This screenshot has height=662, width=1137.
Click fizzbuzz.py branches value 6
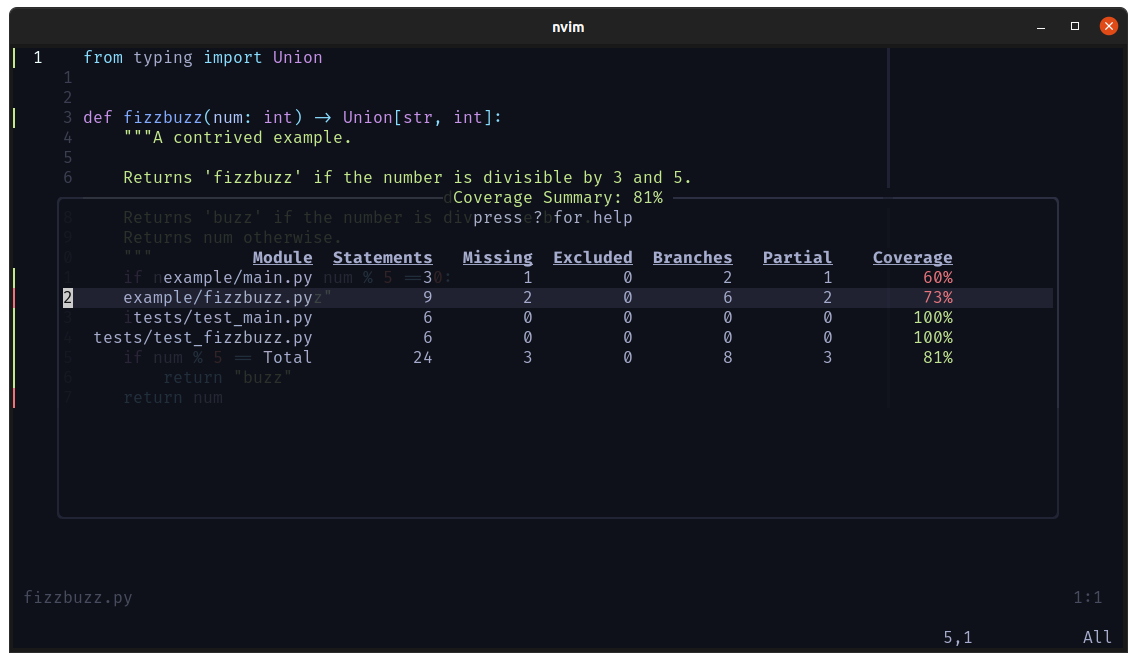[x=727, y=298]
